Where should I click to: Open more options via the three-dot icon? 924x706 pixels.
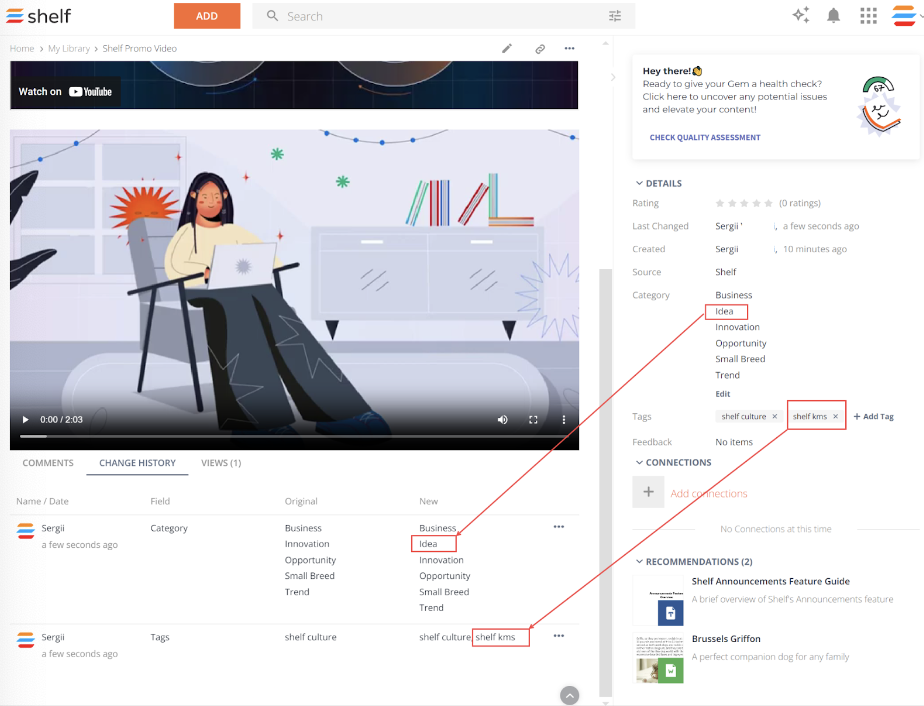tap(570, 48)
